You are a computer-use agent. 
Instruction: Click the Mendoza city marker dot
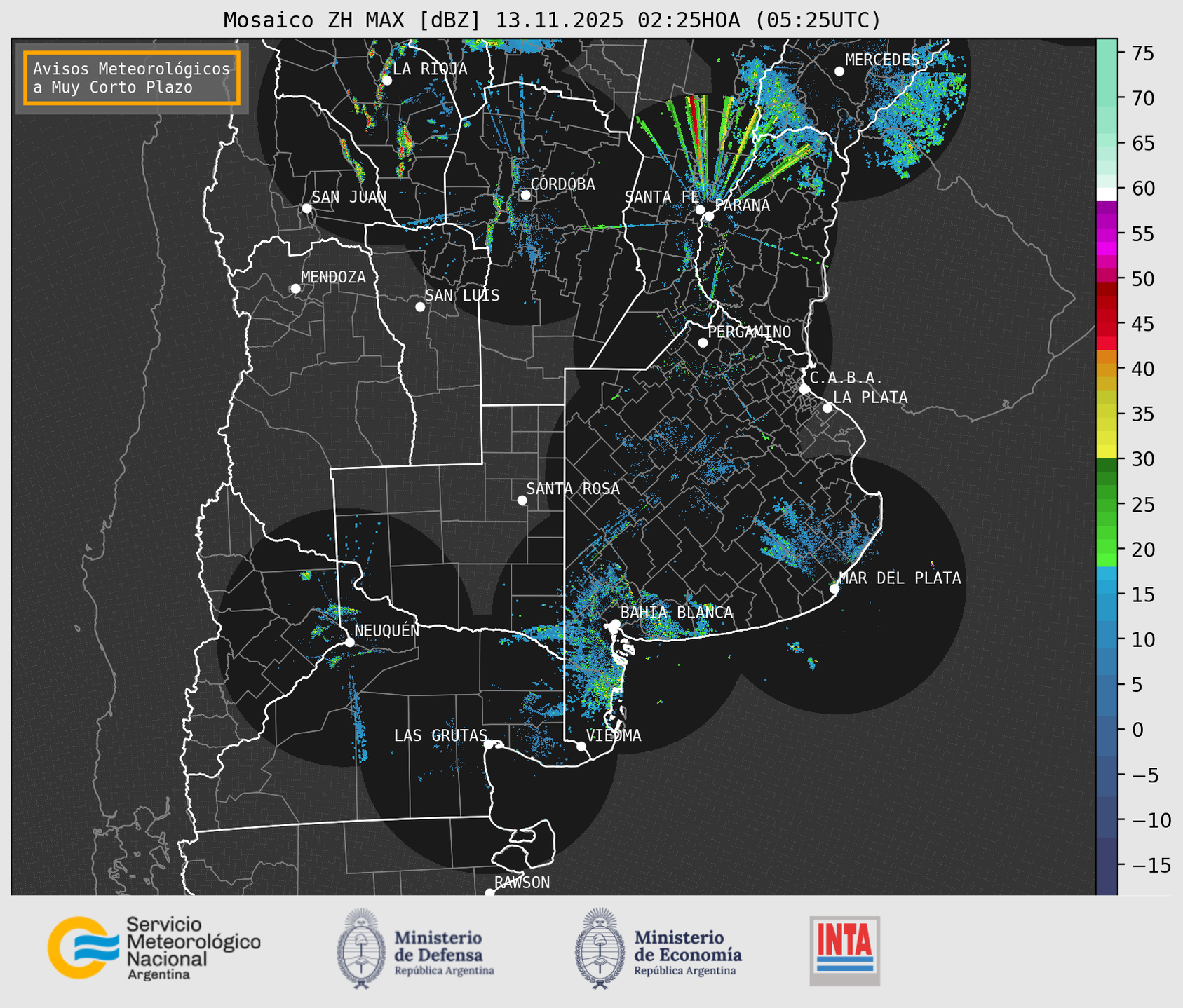[295, 289]
